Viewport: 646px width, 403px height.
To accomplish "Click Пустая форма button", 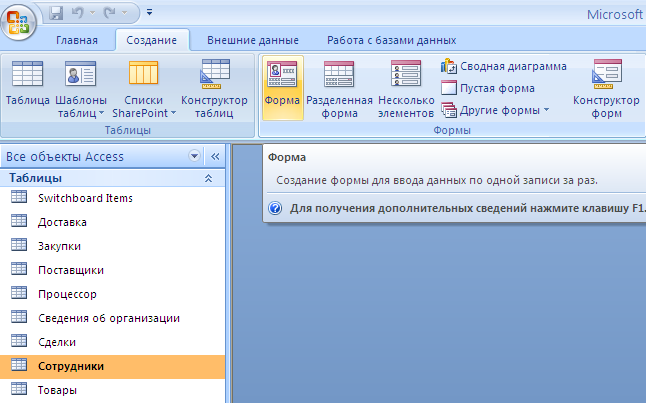I will pos(487,88).
